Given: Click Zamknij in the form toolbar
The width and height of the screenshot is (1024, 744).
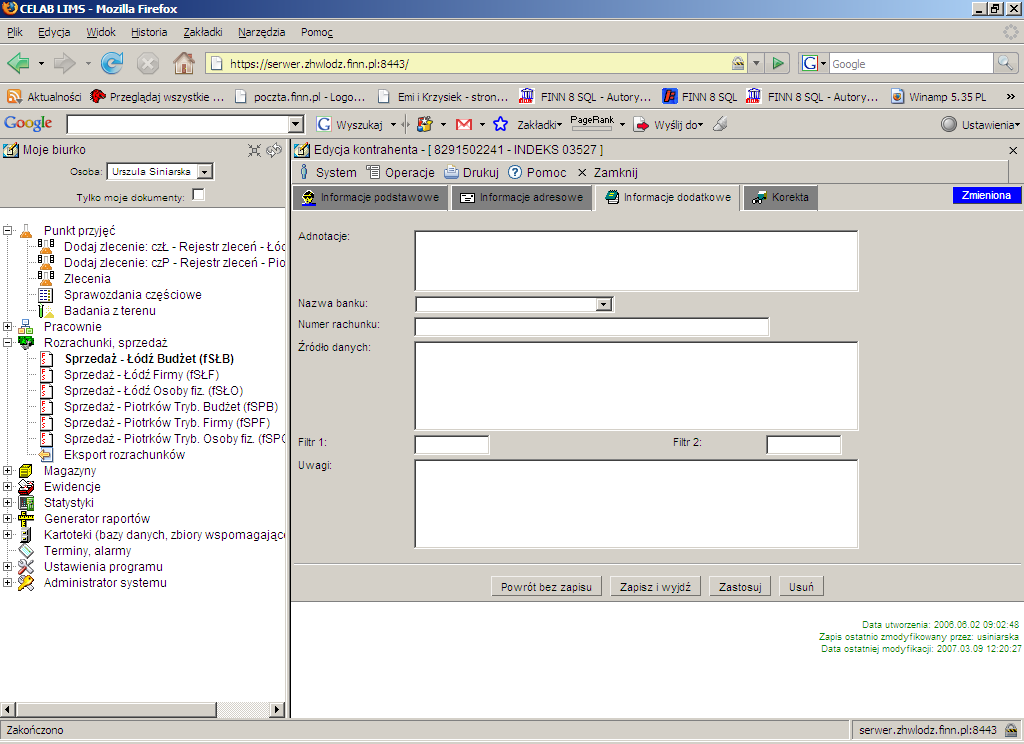Looking at the screenshot, I should pyautogui.click(x=607, y=172).
